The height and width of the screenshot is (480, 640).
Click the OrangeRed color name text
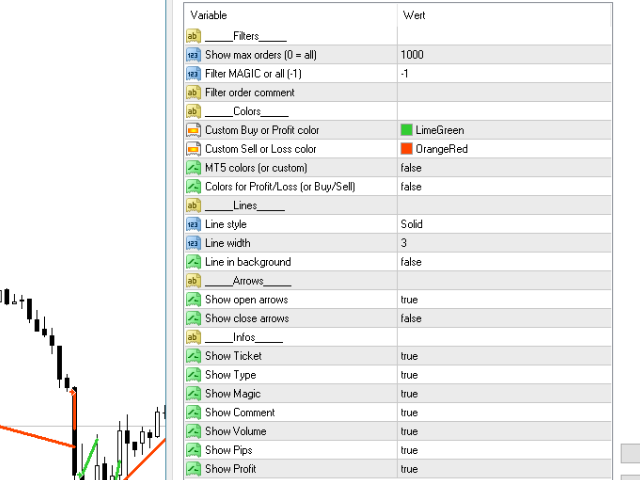[x=442, y=149]
